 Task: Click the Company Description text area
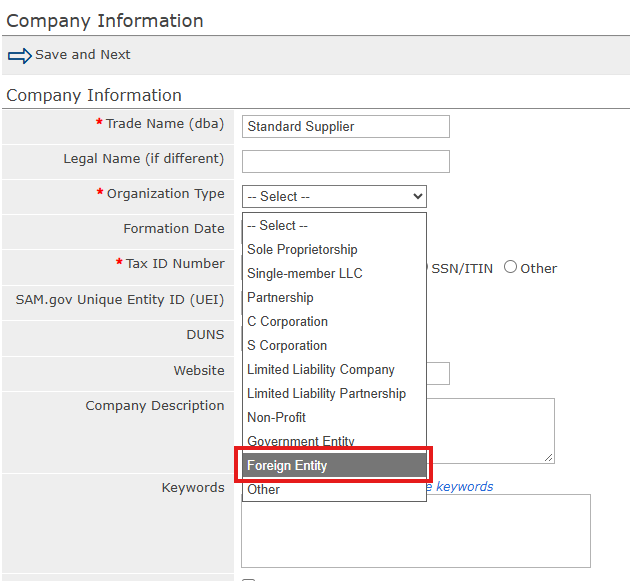pos(491,431)
